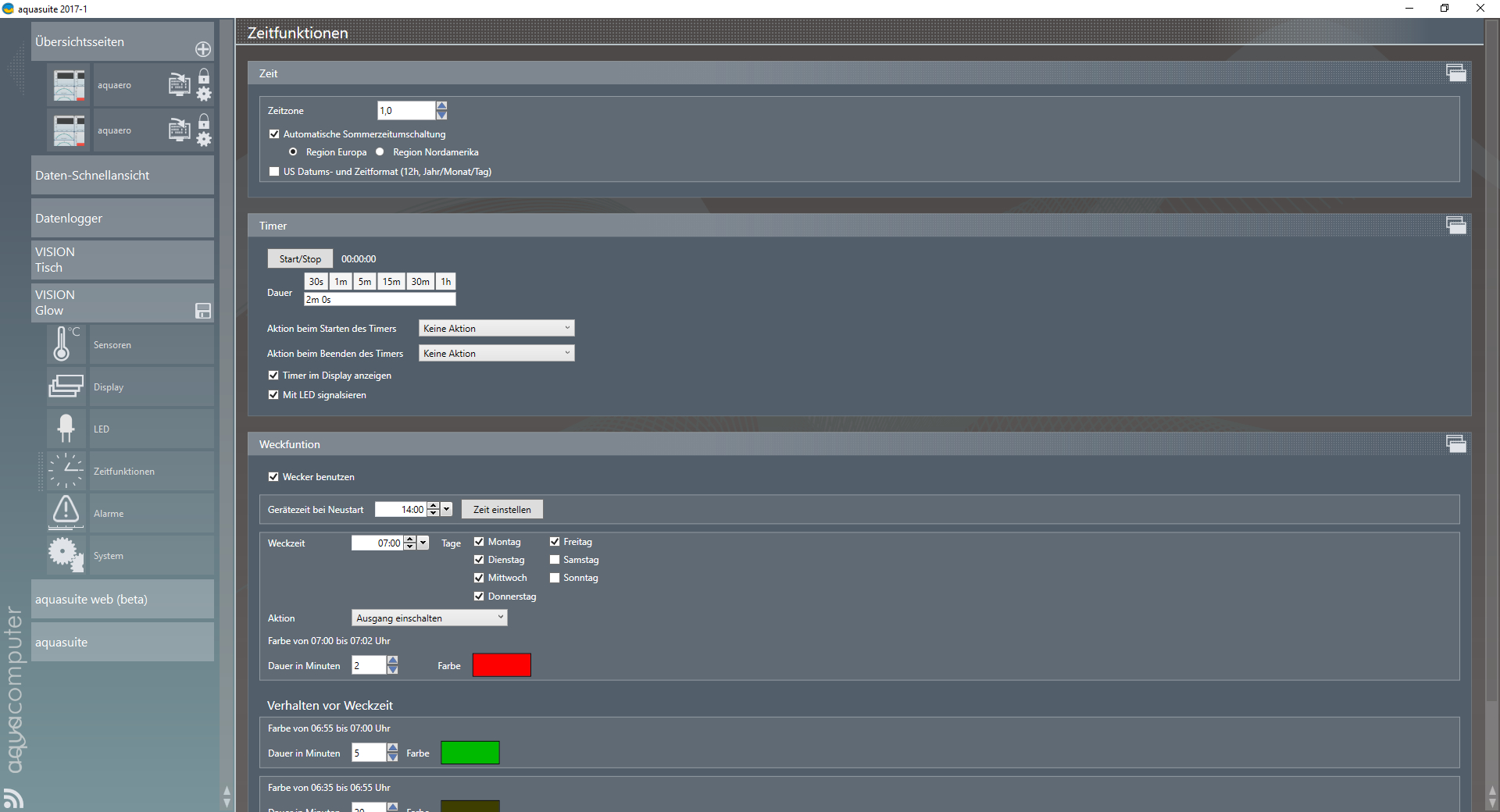Toggle the Donnerstag weekday checkbox

coord(479,597)
